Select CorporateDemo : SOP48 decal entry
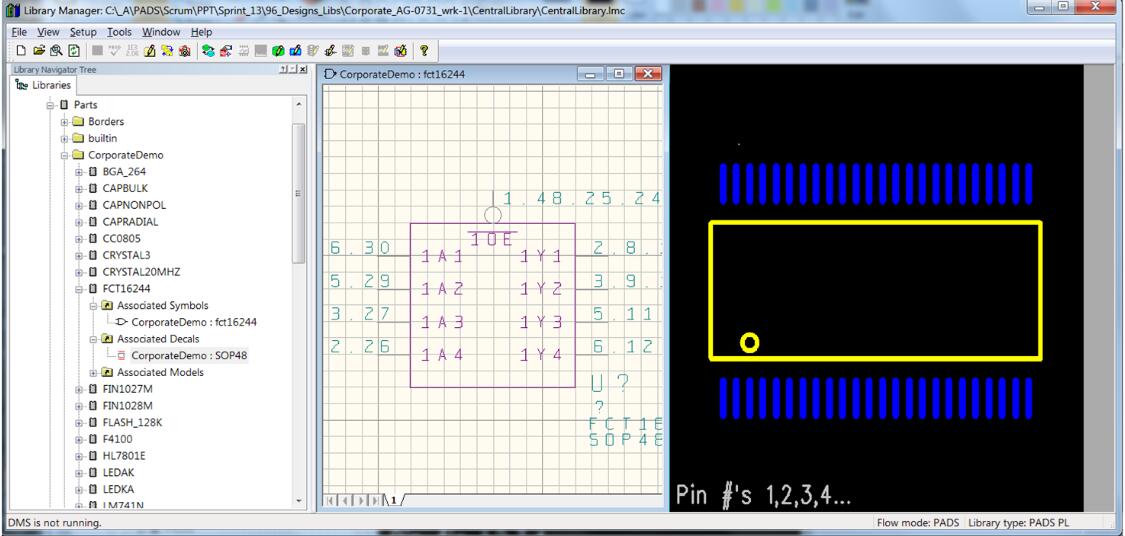Image resolution: width=1125 pixels, height=536 pixels. point(189,356)
